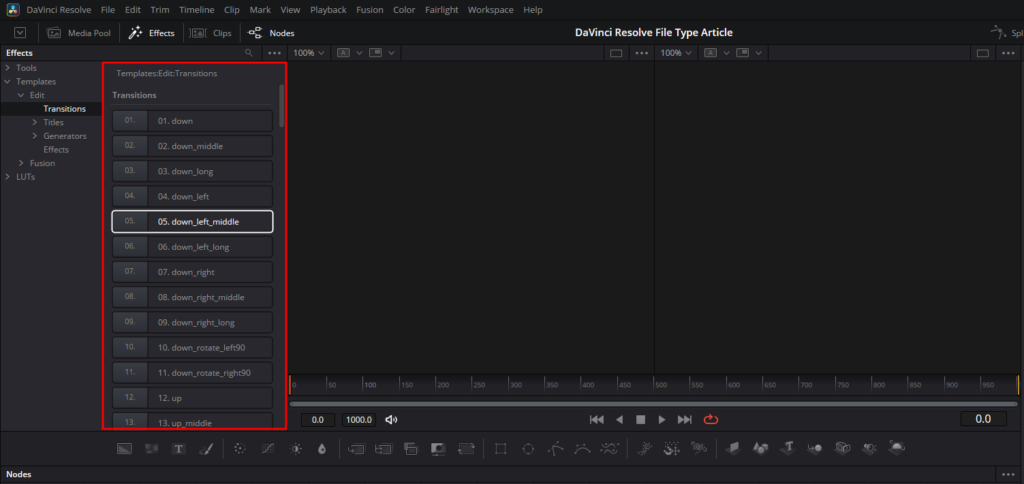This screenshot has height=484, width=1024.
Task: Open the Nodes panel options menu
Action: coord(1009,474)
